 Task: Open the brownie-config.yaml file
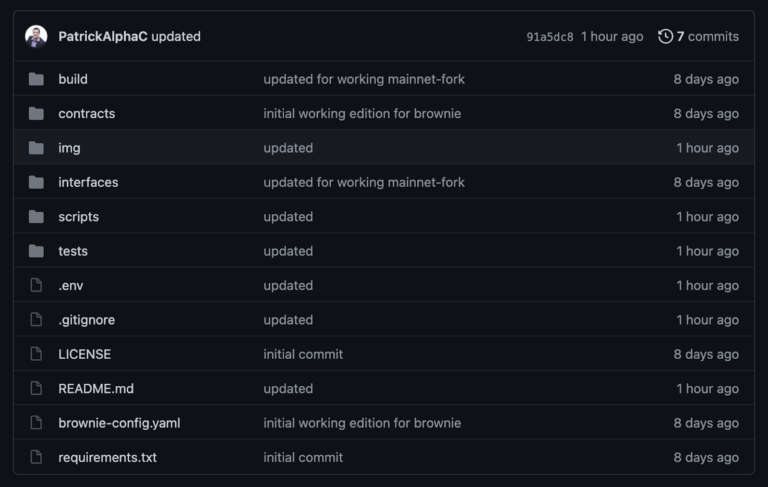119,423
